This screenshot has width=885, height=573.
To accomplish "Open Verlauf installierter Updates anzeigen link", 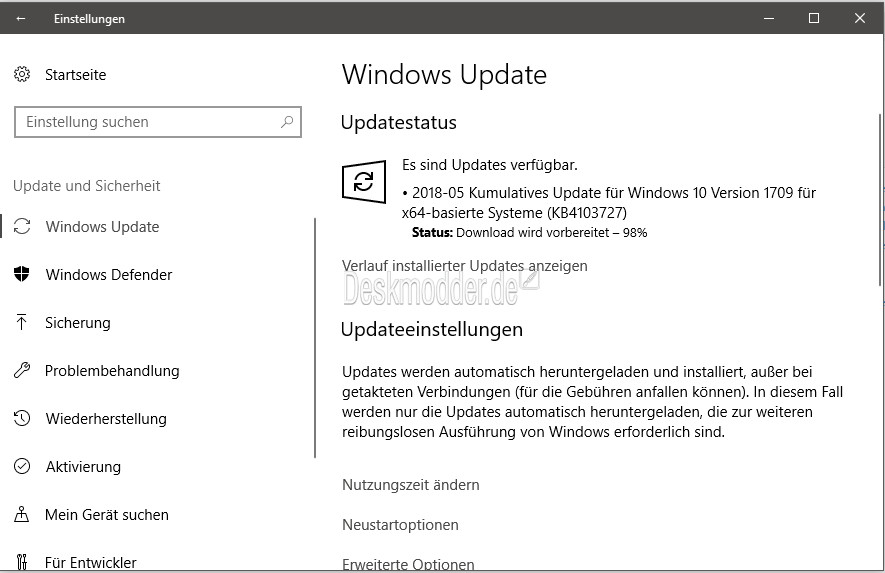I will (465, 265).
